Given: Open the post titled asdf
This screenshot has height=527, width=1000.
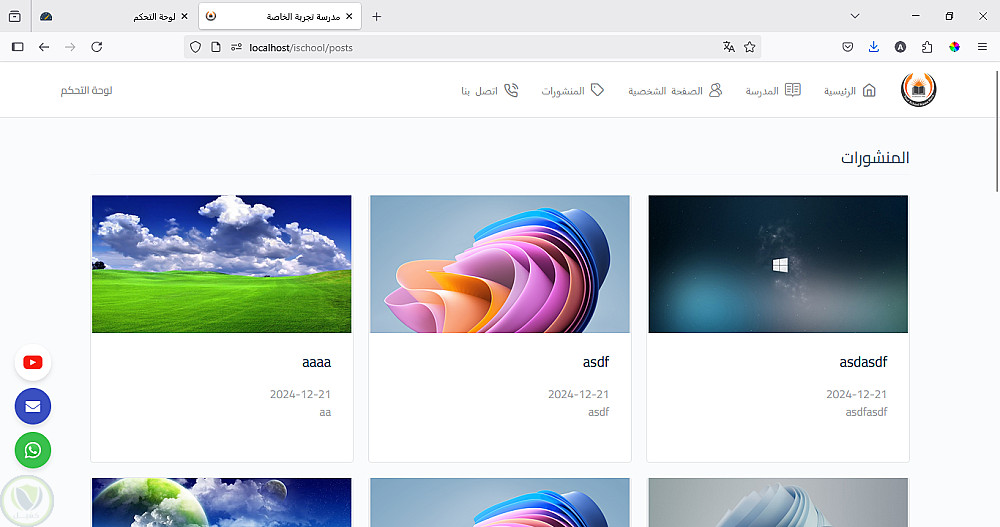Looking at the screenshot, I should click(596, 362).
